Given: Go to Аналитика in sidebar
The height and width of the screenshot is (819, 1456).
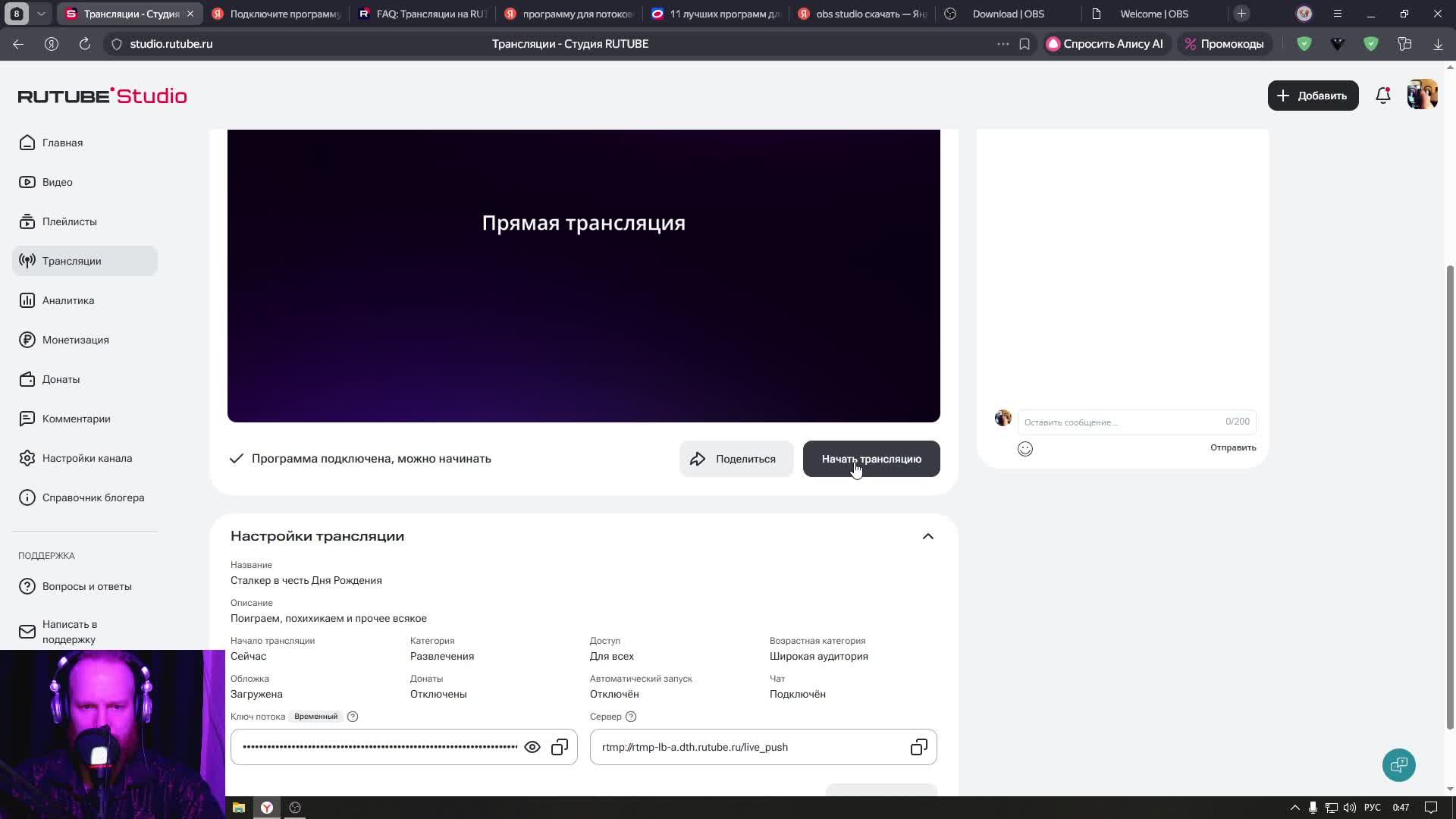Looking at the screenshot, I should 68,300.
